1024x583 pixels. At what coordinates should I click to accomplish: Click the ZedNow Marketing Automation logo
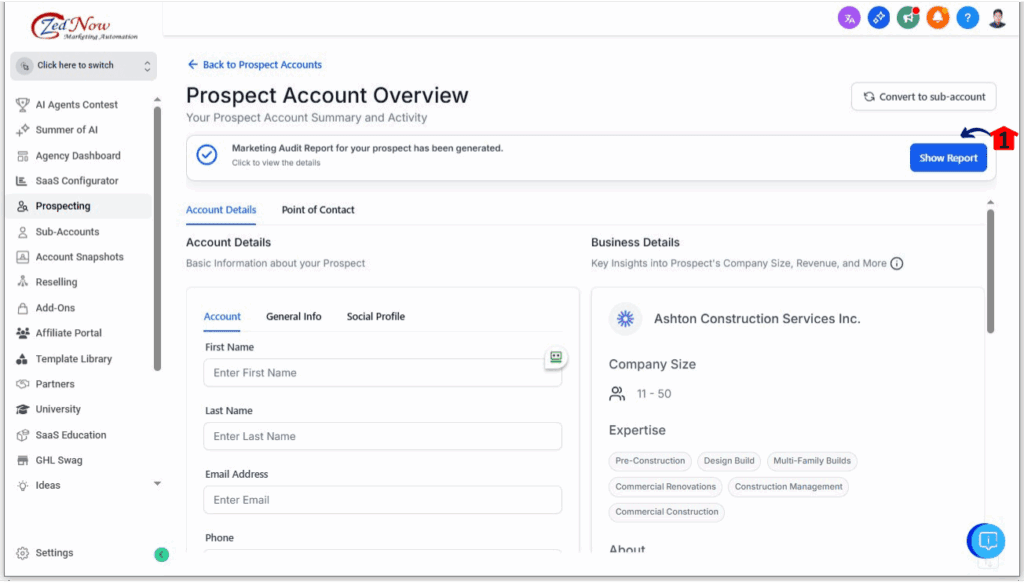click(84, 27)
